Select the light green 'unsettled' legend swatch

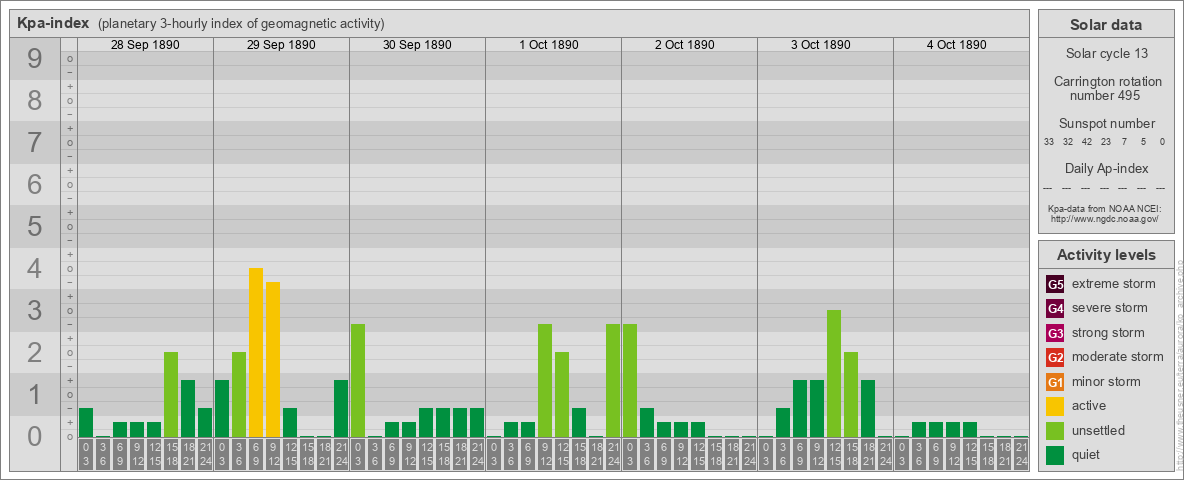click(x=1055, y=430)
